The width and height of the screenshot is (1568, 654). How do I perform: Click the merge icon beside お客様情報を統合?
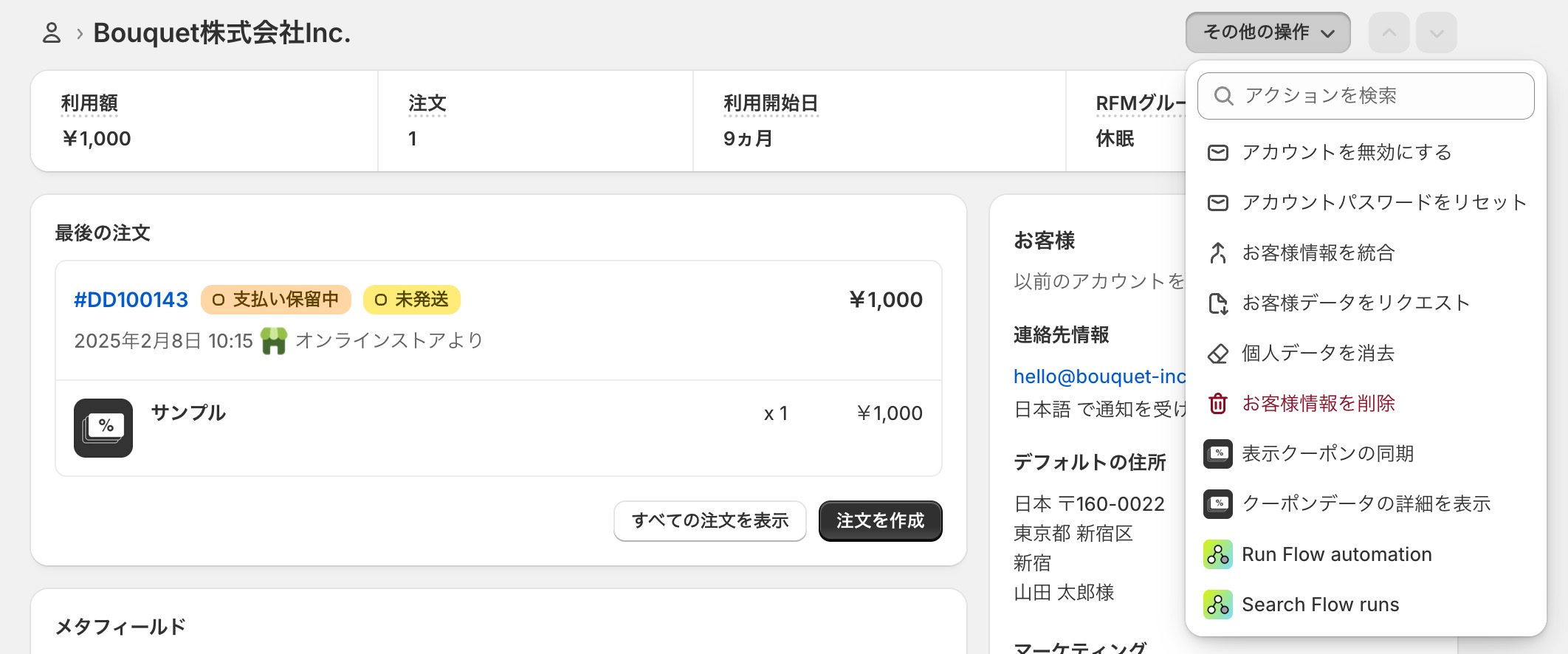point(1217,253)
